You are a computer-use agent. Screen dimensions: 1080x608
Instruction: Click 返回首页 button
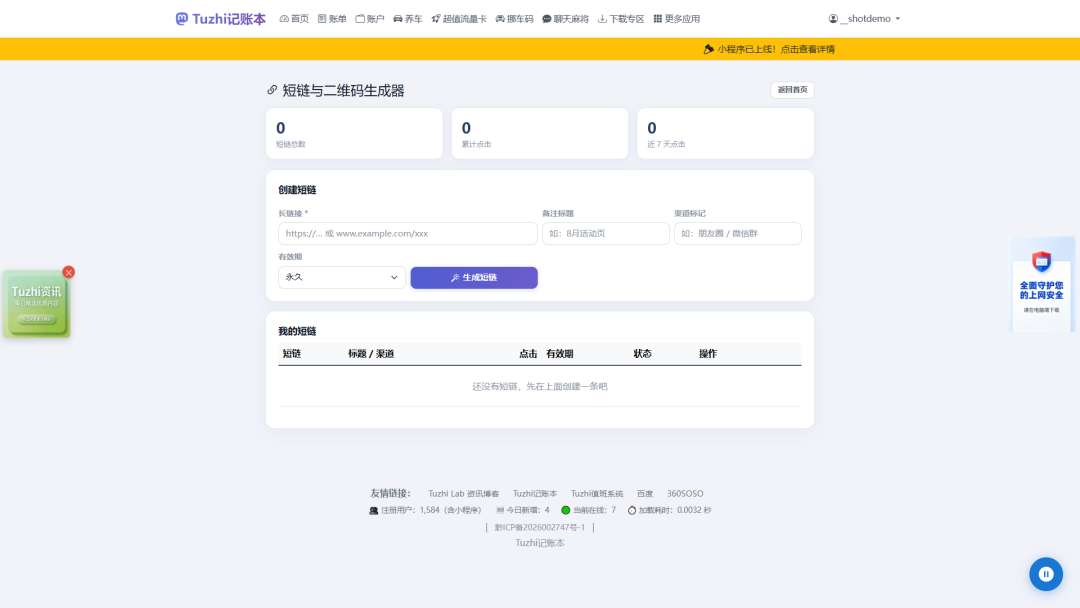pyautogui.click(x=792, y=90)
